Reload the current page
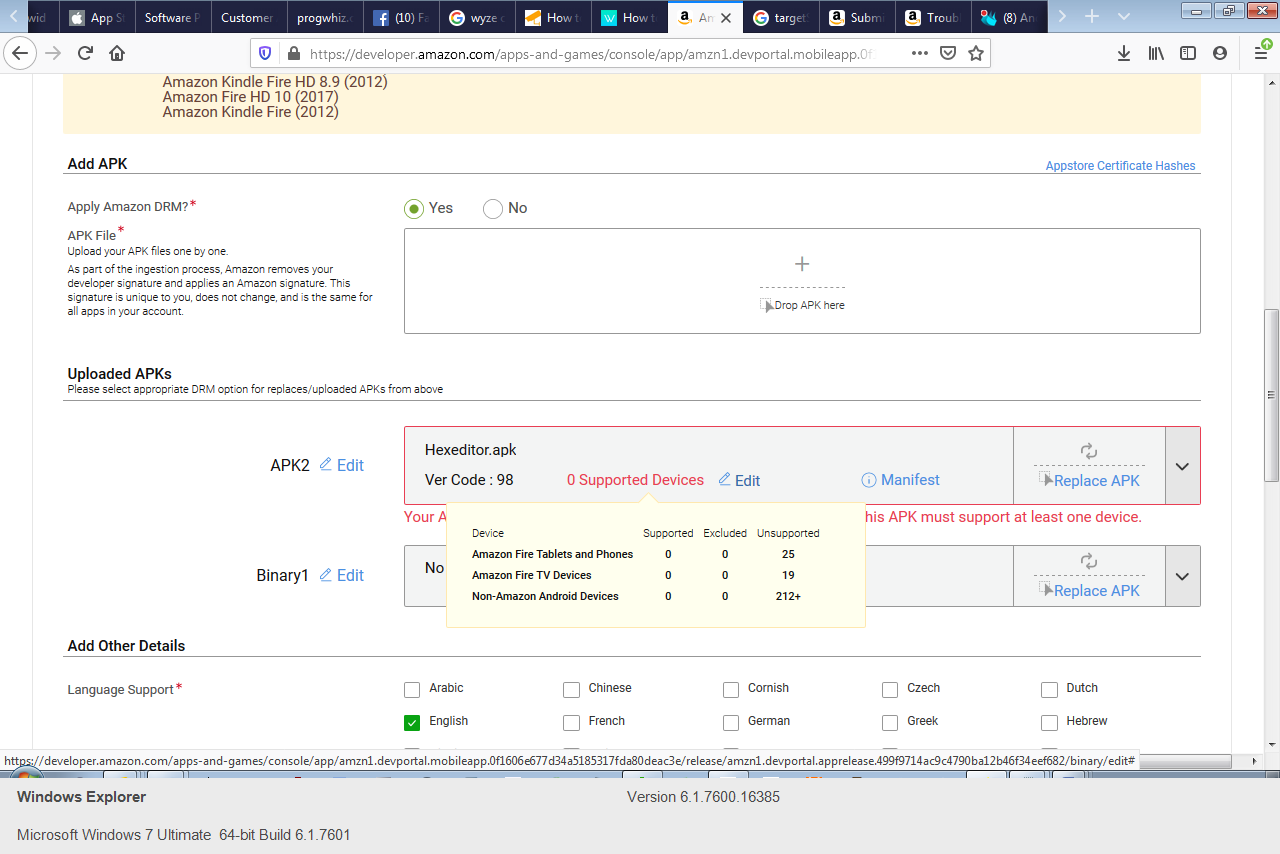Viewport: 1280px width, 854px height. (85, 53)
